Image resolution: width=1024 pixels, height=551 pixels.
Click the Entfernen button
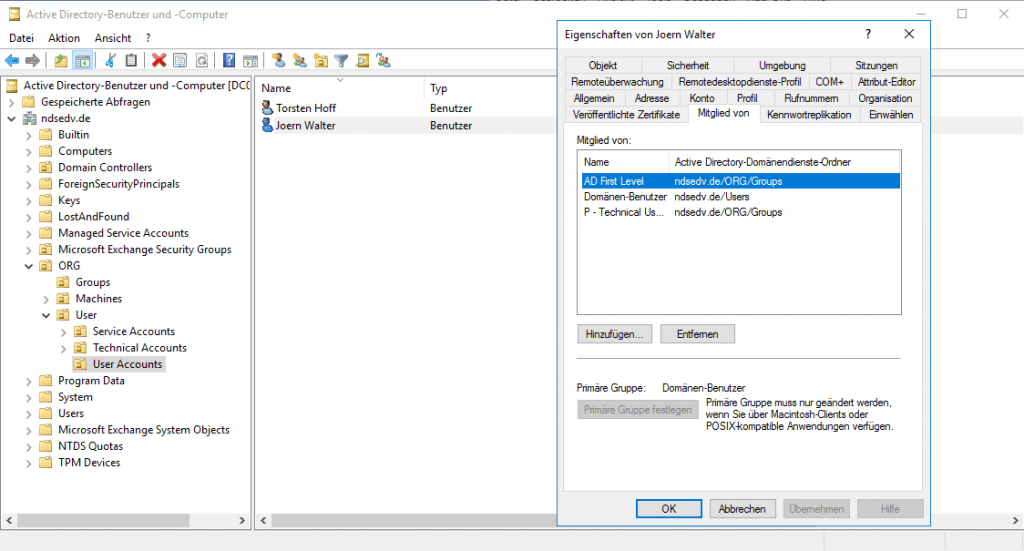pos(697,333)
